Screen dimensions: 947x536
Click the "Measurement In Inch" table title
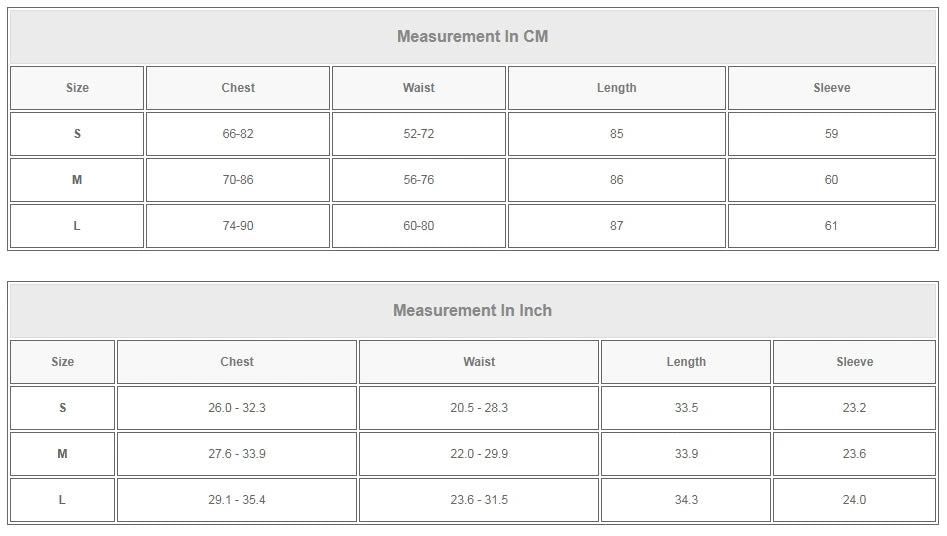[x=472, y=311]
